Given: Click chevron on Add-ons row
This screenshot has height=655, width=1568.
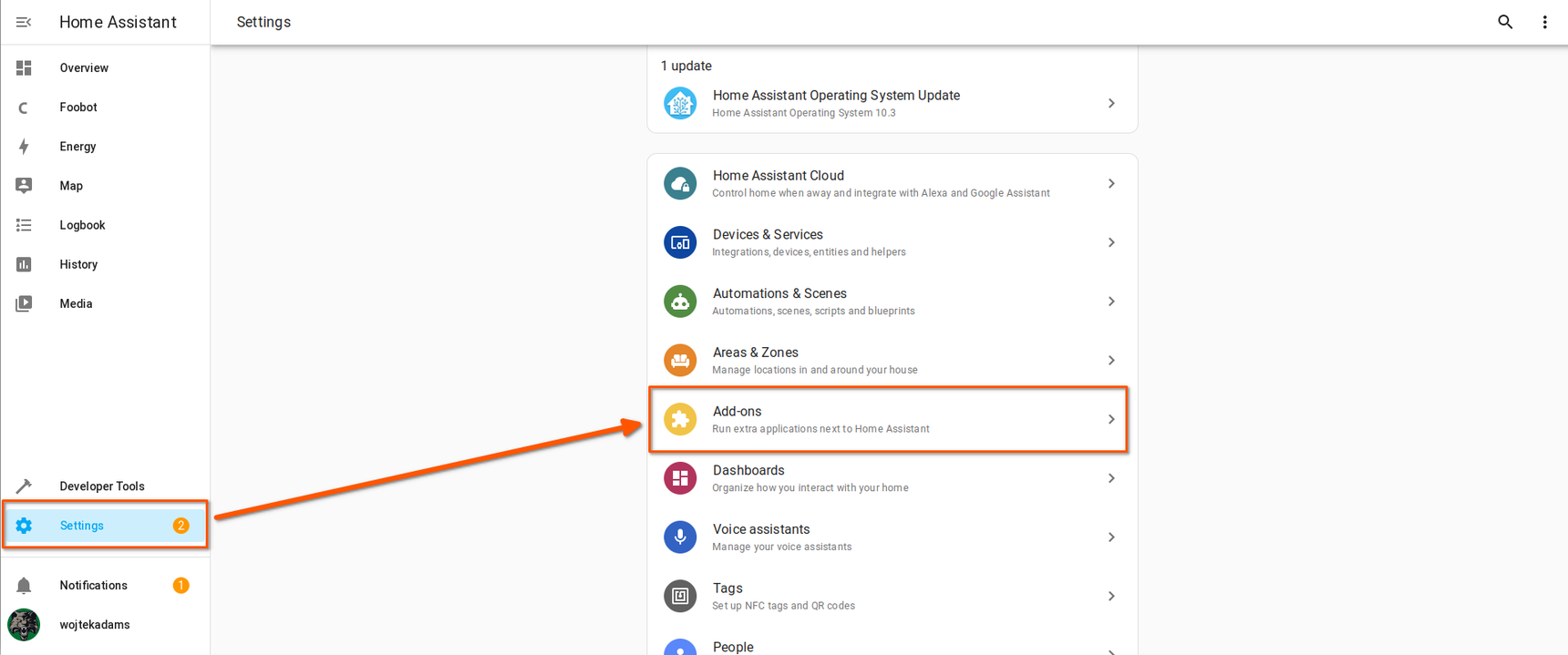Looking at the screenshot, I should point(1111,420).
